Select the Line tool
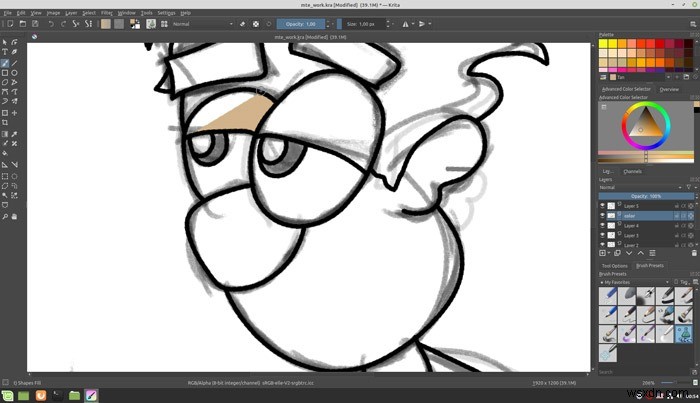The image size is (700, 403). [x=15, y=63]
